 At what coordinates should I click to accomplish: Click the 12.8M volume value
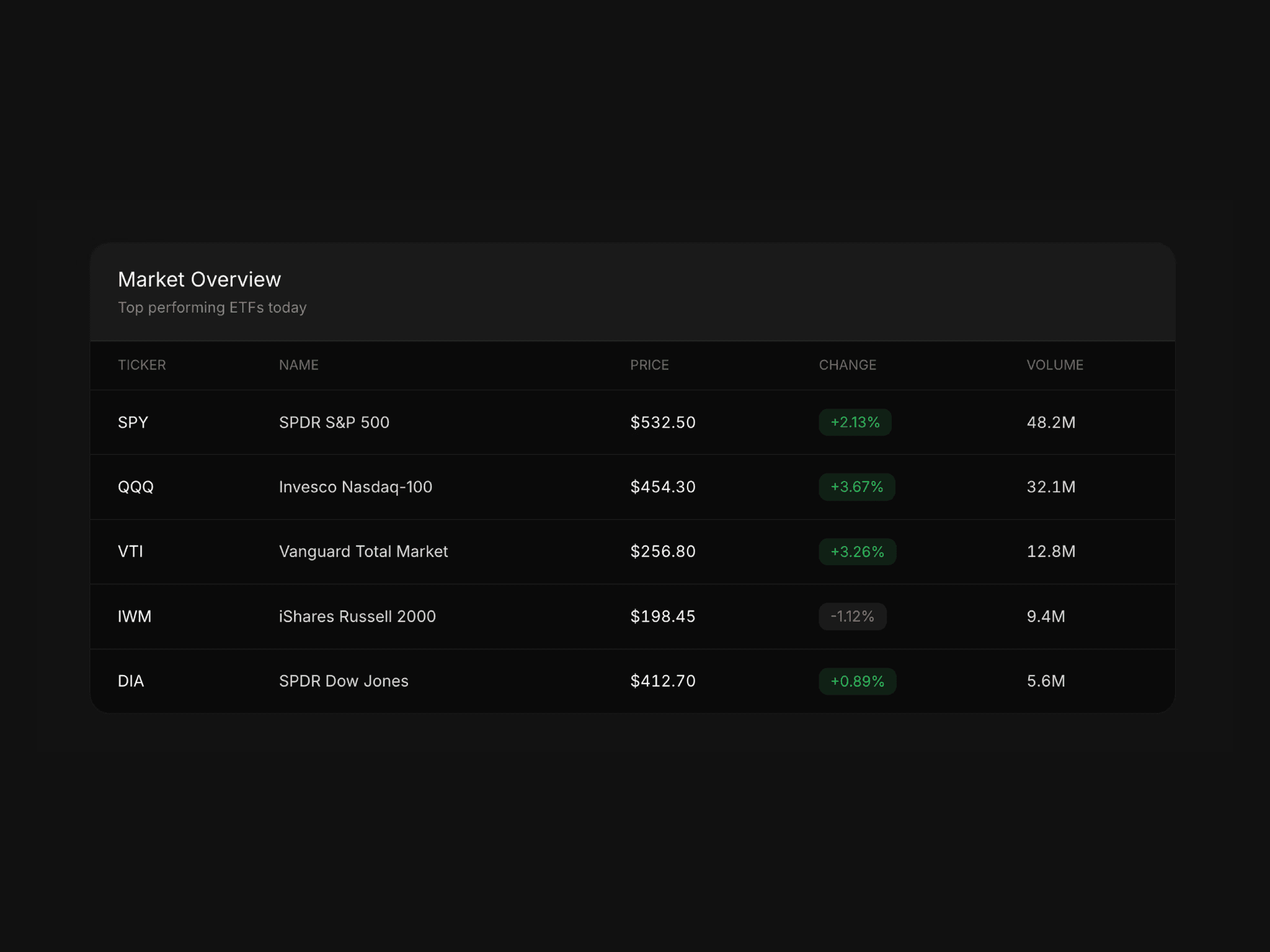coord(1051,552)
